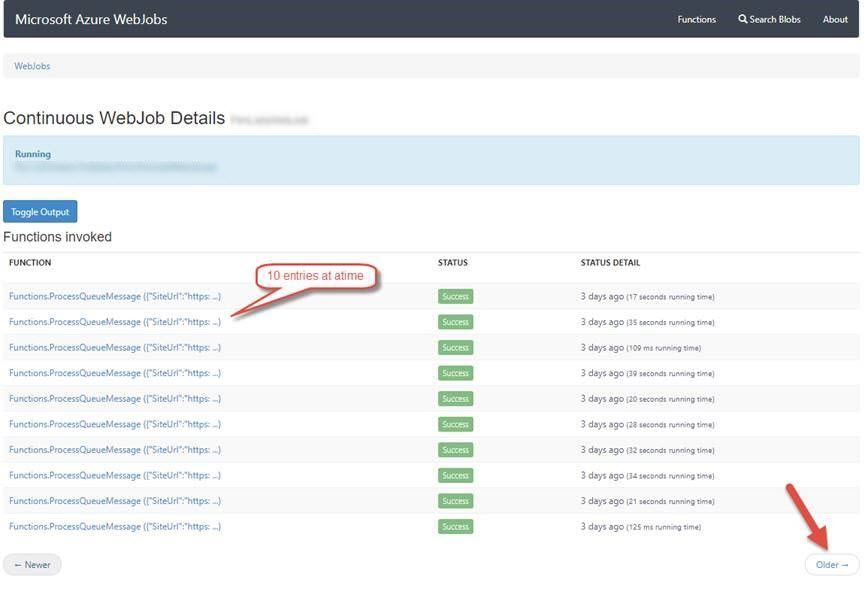Click Success badge in the 17 seconds row
Viewport: 868px width, 595px height.
[455, 297]
